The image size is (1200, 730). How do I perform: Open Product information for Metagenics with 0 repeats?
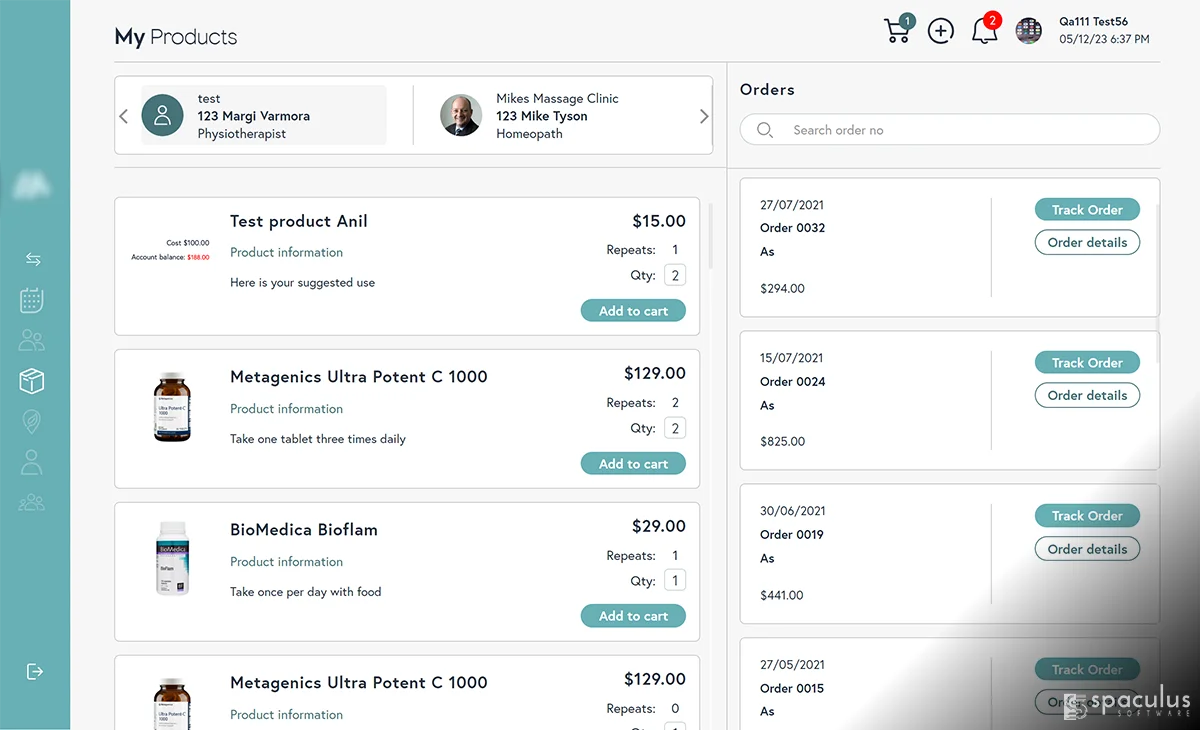point(286,714)
